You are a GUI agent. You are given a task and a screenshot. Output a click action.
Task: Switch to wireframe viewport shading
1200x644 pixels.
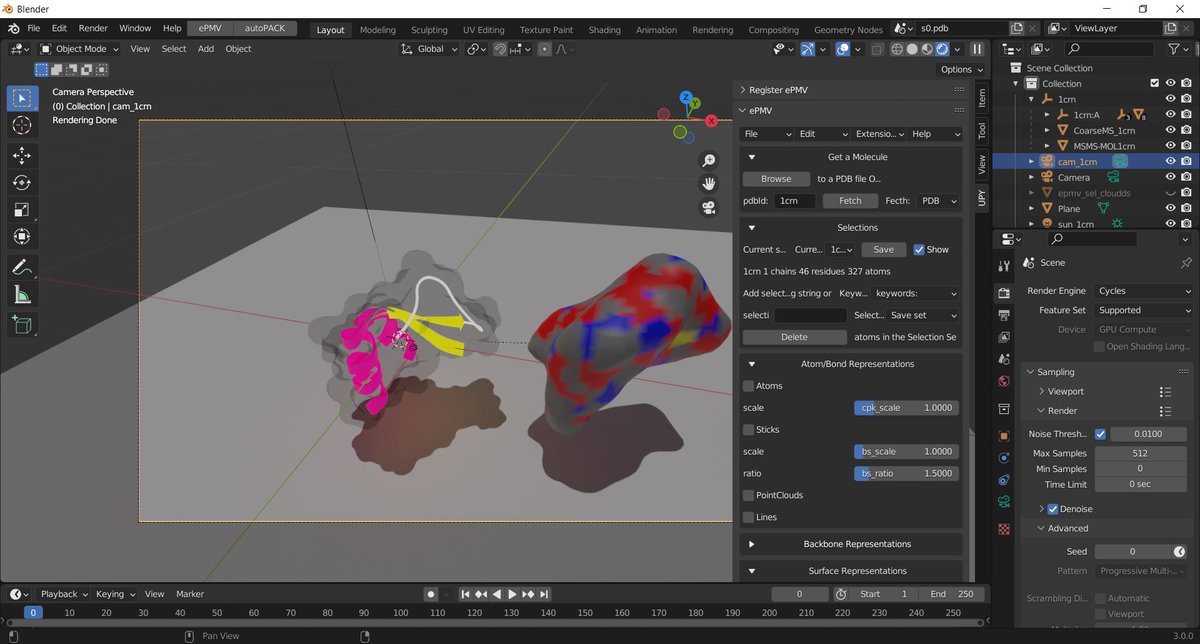[897, 49]
